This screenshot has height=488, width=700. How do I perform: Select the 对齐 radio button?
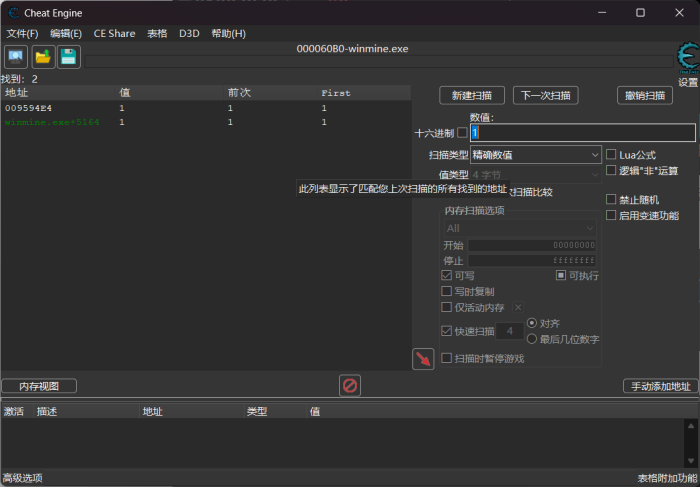point(532,323)
